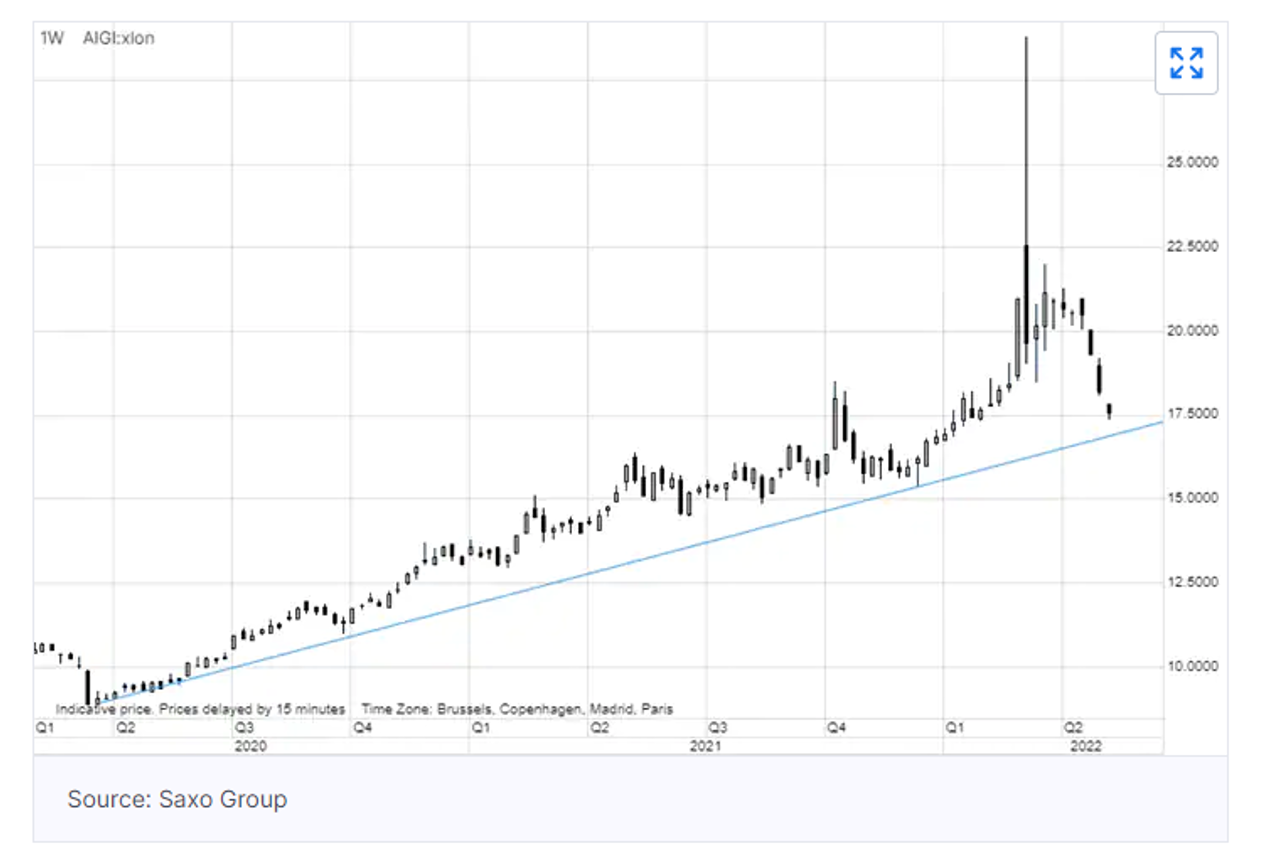The height and width of the screenshot is (868, 1264).
Task: Select the 2020 year label on time axis
Action: point(250,746)
